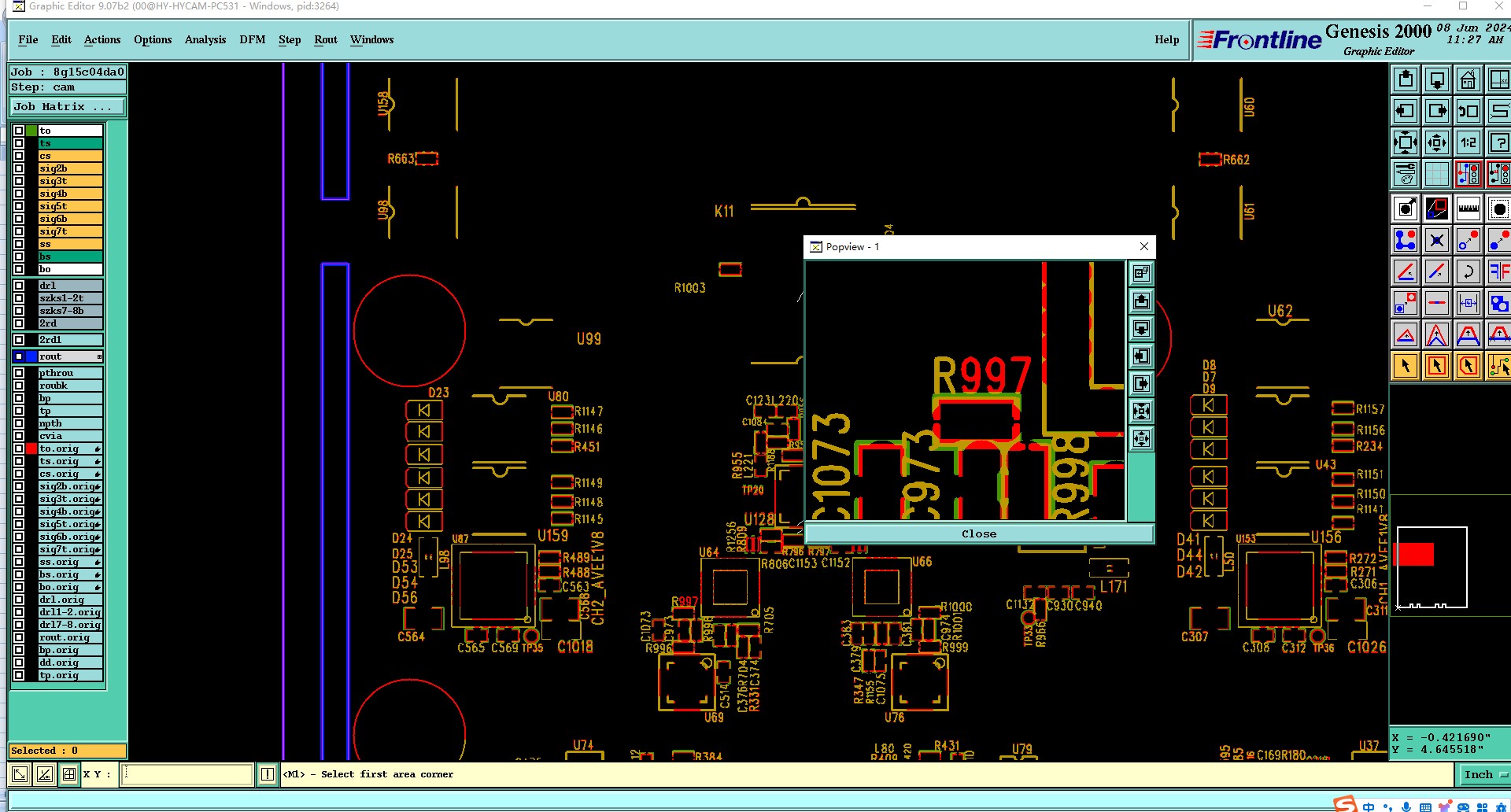Click the red color swatch of layer to.orig

[x=31, y=448]
